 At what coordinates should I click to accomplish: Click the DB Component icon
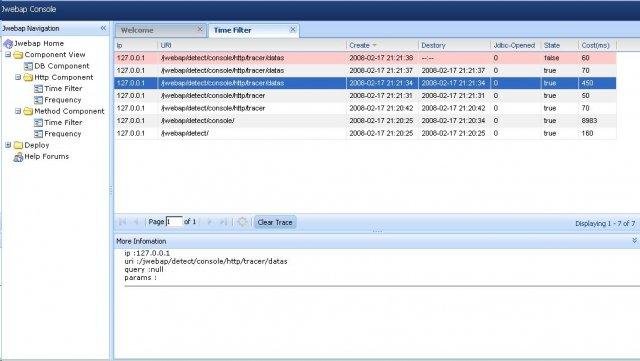tap(28, 66)
